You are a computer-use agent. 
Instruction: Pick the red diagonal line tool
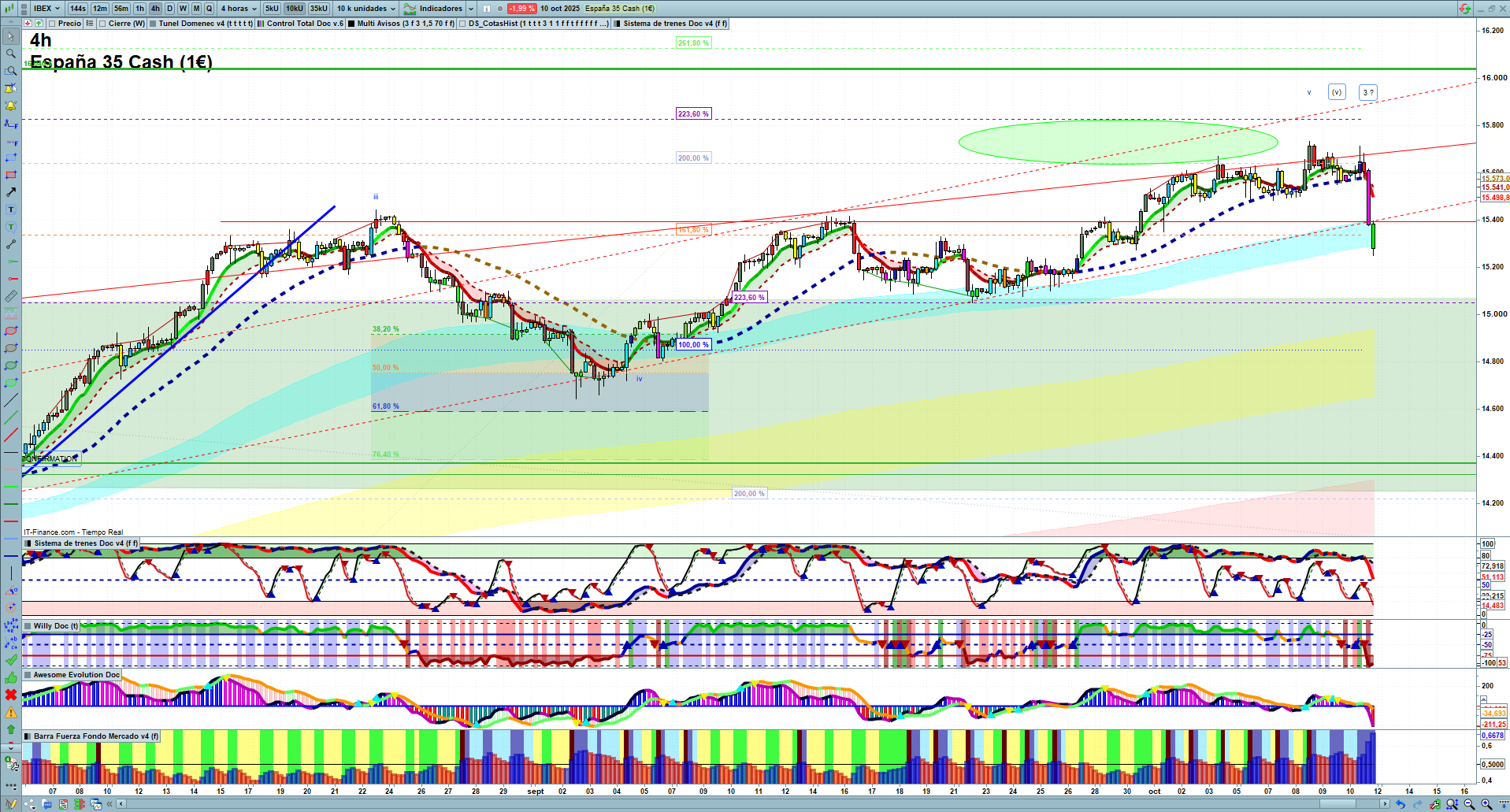pyautogui.click(x=11, y=435)
